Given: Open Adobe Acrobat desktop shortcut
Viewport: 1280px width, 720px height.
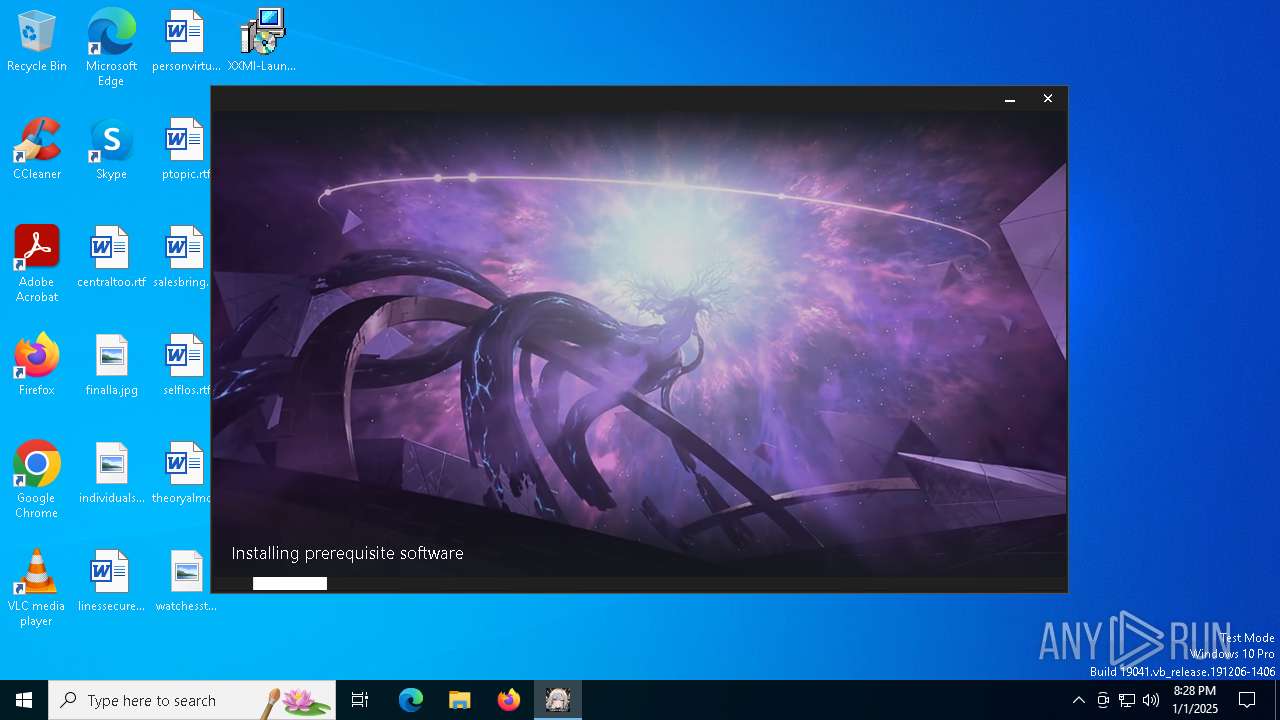Looking at the screenshot, I should (37, 264).
